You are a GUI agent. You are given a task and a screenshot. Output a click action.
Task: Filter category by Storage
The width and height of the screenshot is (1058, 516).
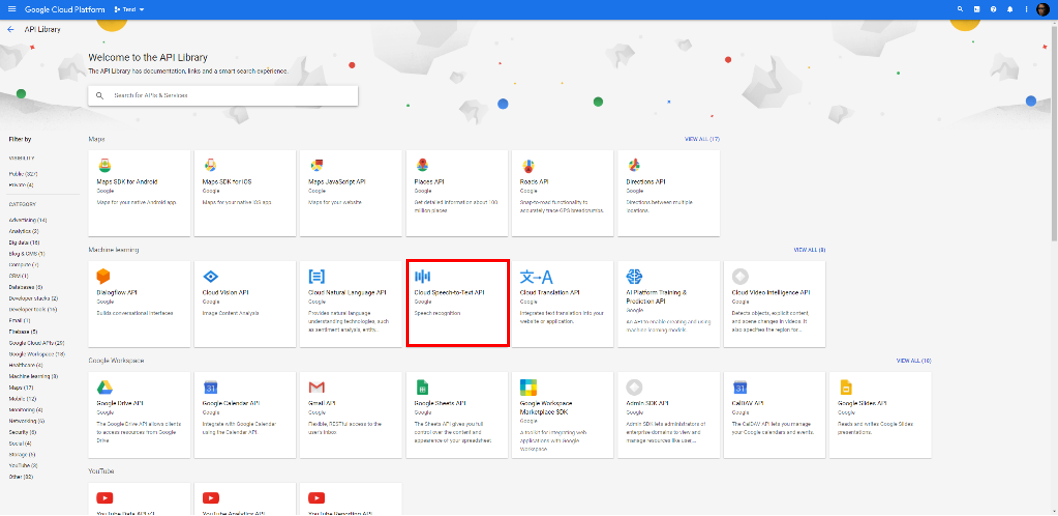pyautogui.click(x=22, y=454)
